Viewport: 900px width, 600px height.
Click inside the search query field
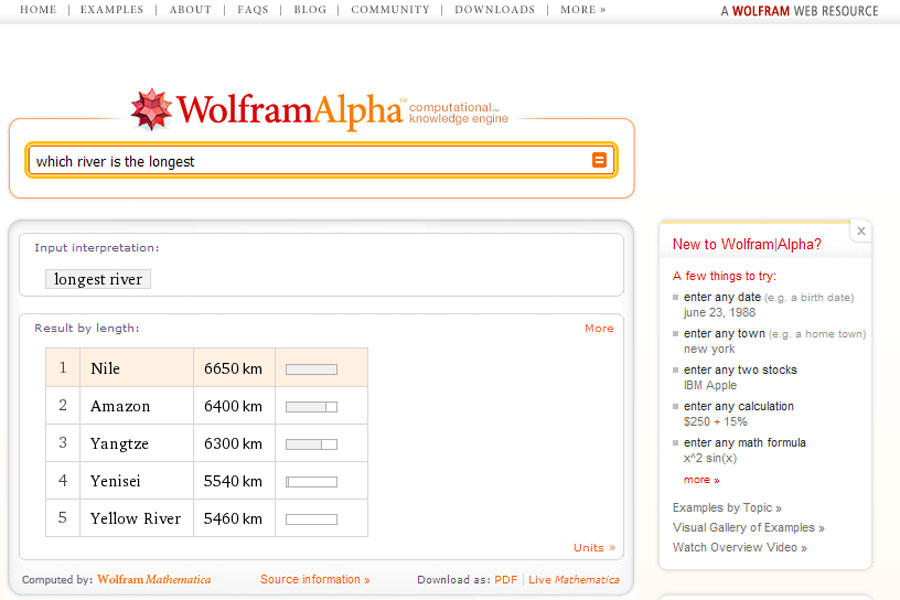(x=300, y=159)
